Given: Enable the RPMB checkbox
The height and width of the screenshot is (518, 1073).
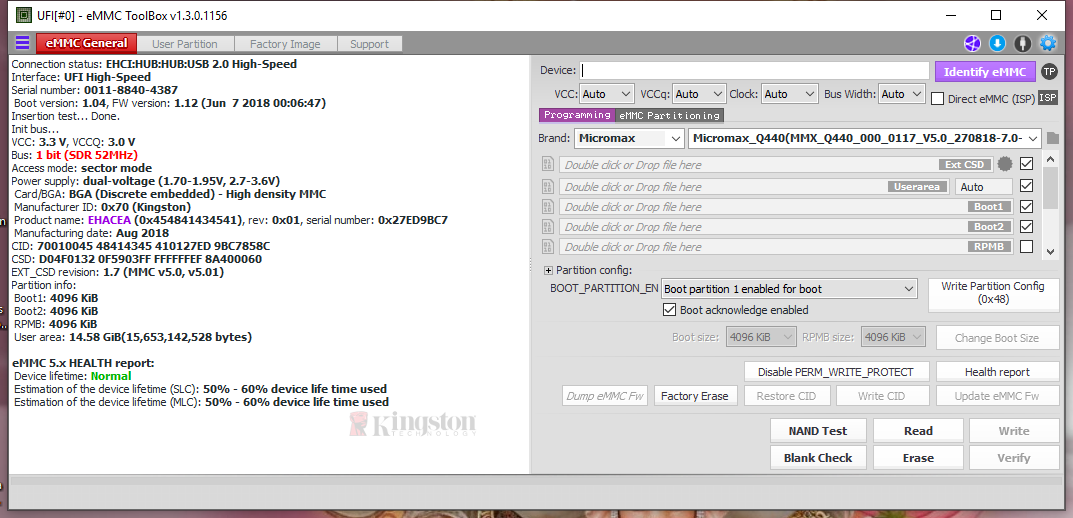Looking at the screenshot, I should point(1026,246).
